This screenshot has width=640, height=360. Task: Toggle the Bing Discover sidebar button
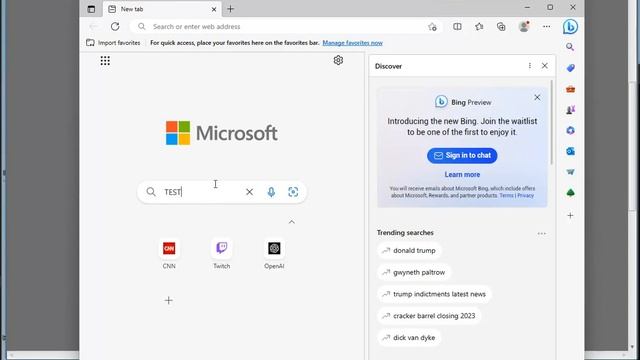tap(570, 27)
